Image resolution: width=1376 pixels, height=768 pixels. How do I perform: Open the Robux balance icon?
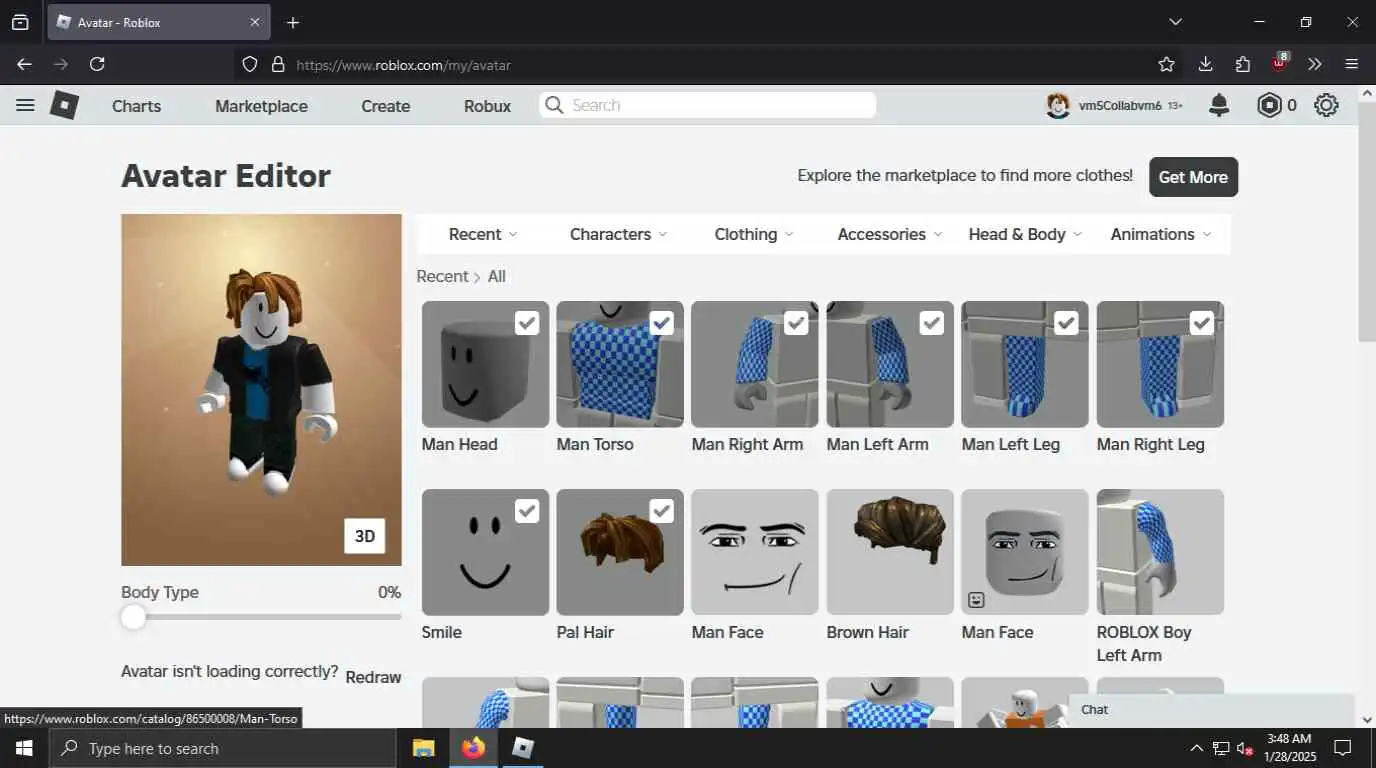pyautogui.click(x=1269, y=105)
